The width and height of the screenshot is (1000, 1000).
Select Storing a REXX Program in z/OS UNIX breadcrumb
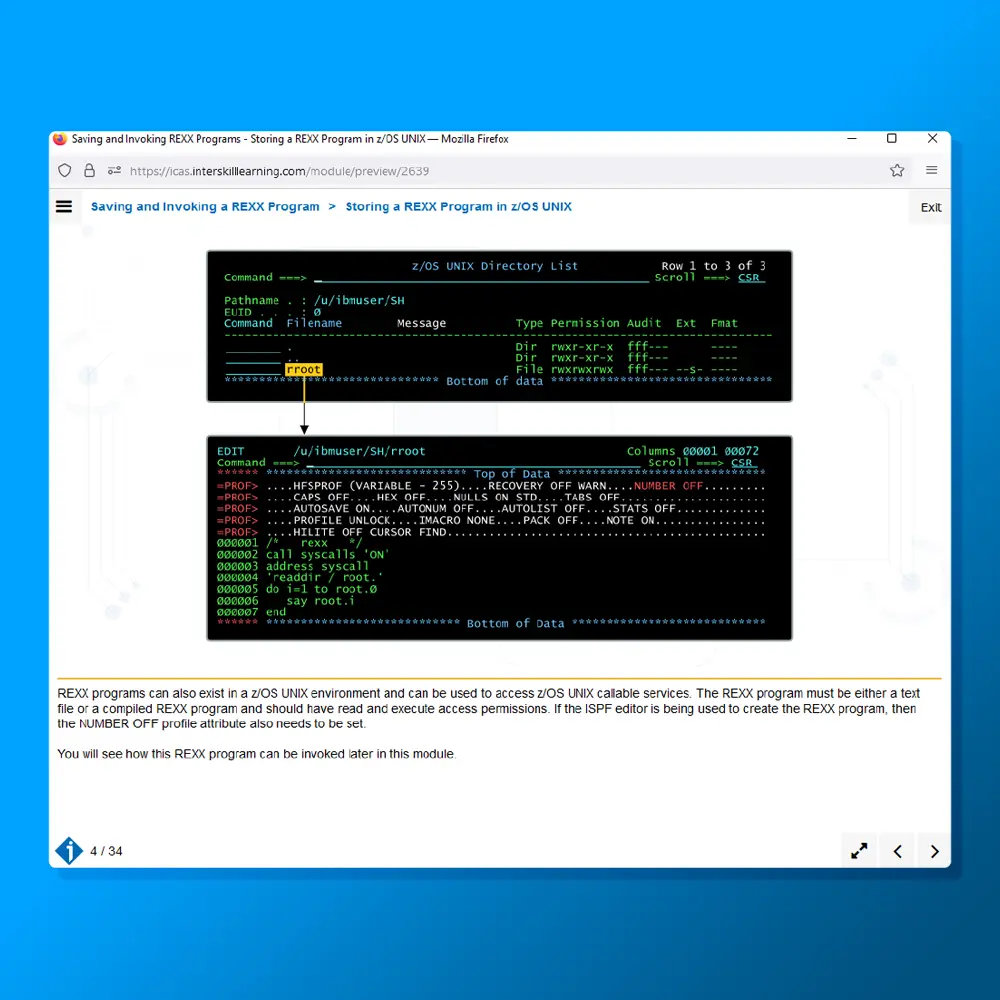pos(458,207)
